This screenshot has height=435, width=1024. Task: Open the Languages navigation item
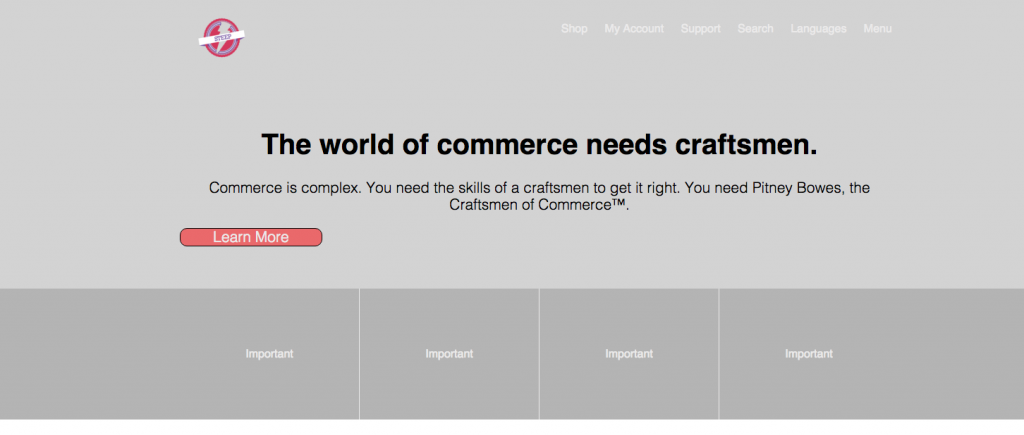[818, 29]
